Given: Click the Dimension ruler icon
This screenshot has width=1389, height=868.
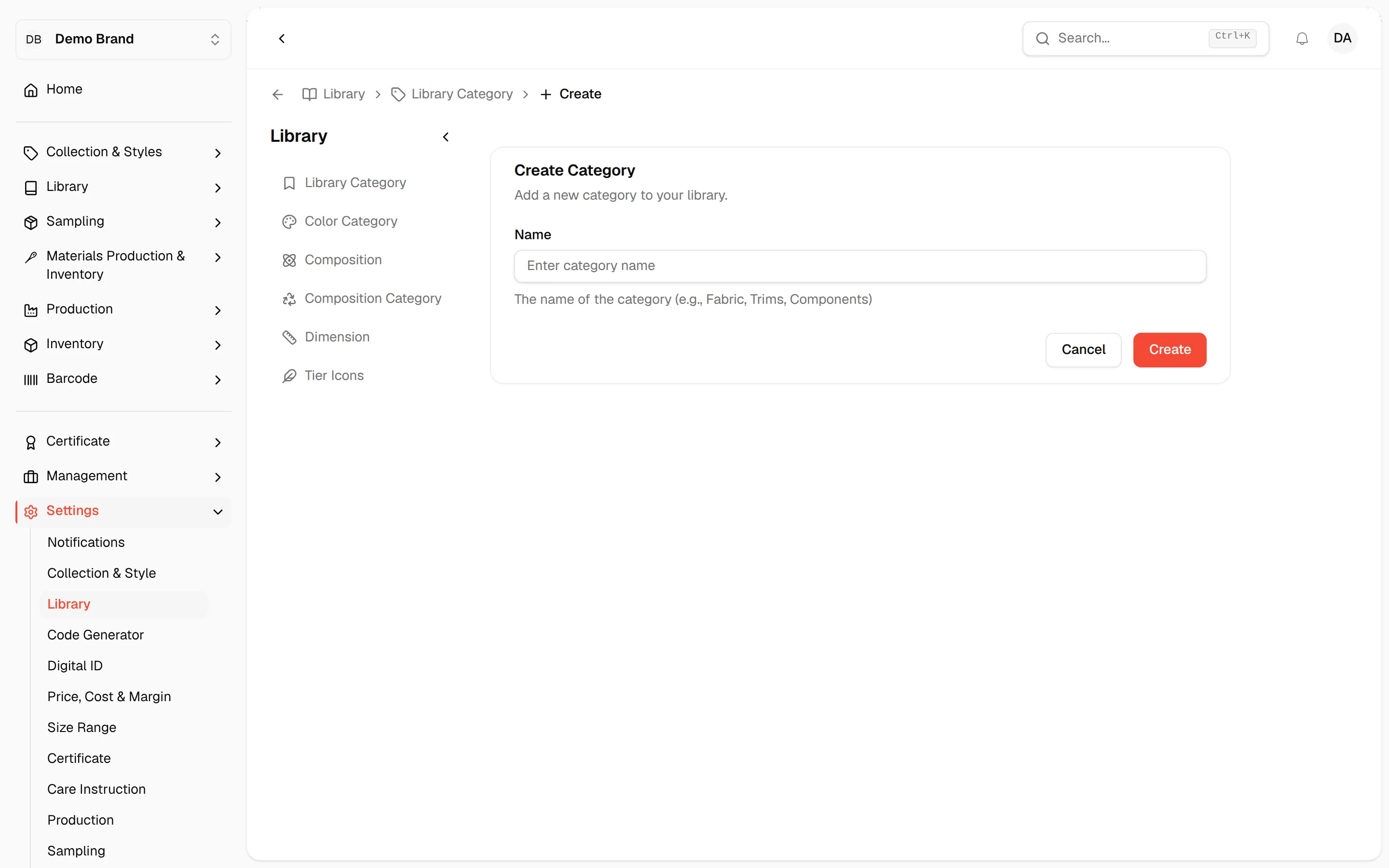Looking at the screenshot, I should pos(289,337).
